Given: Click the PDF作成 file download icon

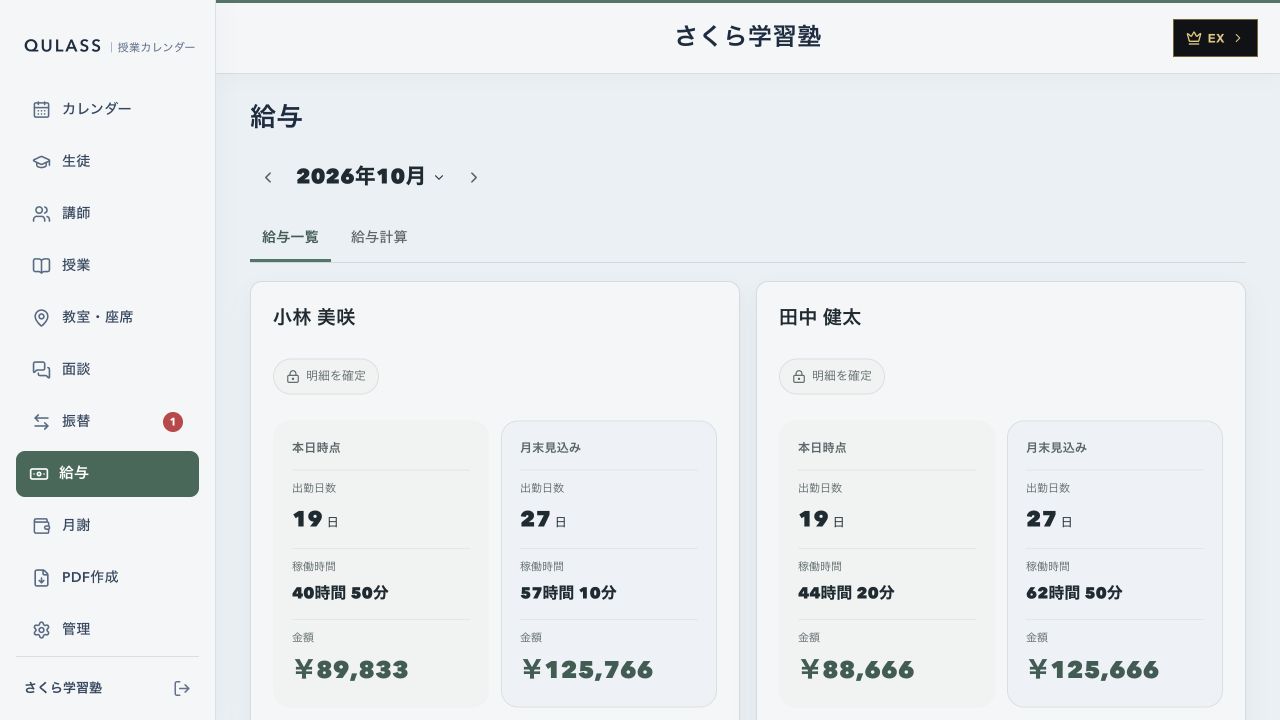Looking at the screenshot, I should [x=41, y=577].
